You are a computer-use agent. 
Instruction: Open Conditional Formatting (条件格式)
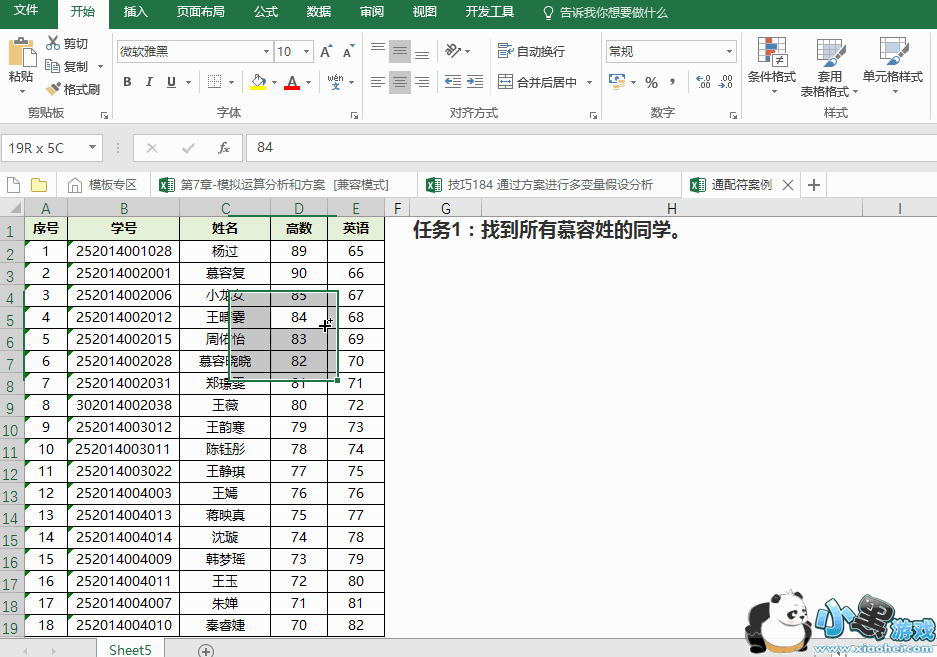(x=771, y=66)
